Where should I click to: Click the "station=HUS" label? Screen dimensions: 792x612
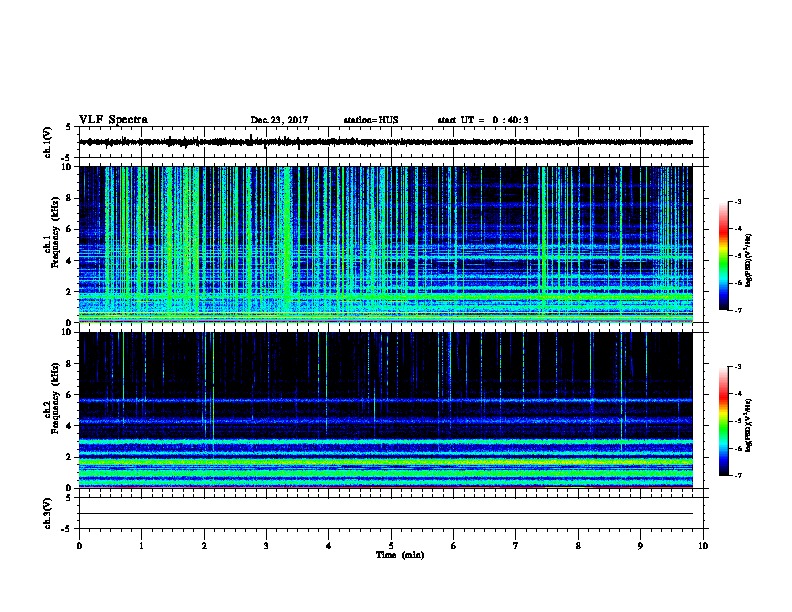371,120
